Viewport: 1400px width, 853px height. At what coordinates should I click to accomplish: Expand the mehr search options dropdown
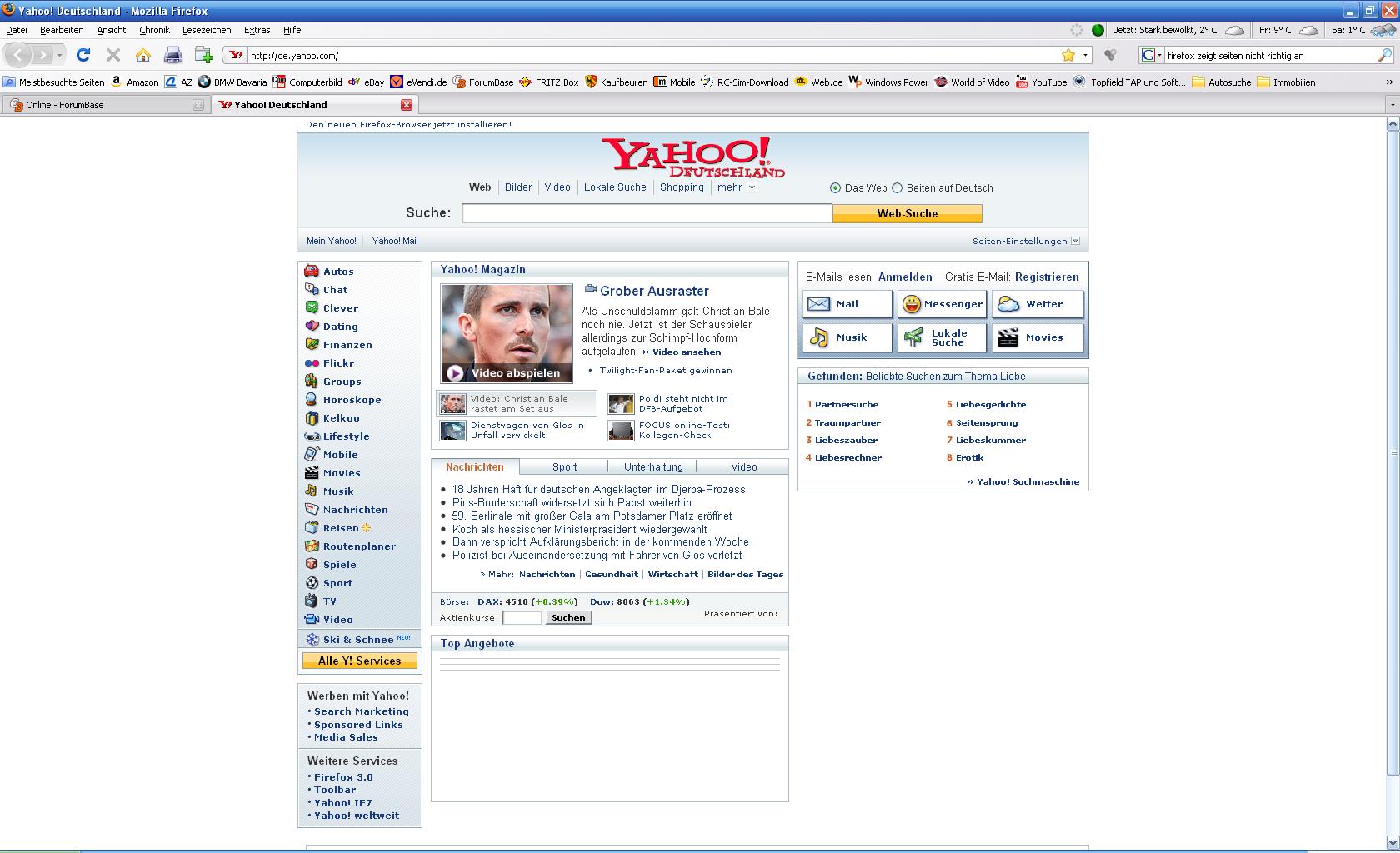pyautogui.click(x=736, y=187)
